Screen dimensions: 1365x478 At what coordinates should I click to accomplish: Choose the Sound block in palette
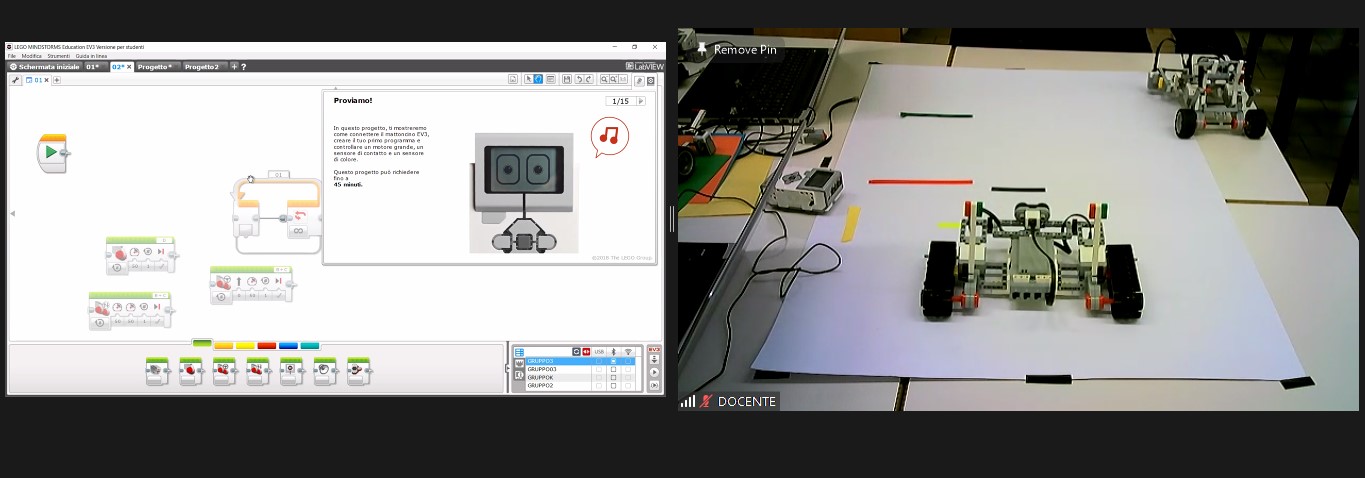325,371
